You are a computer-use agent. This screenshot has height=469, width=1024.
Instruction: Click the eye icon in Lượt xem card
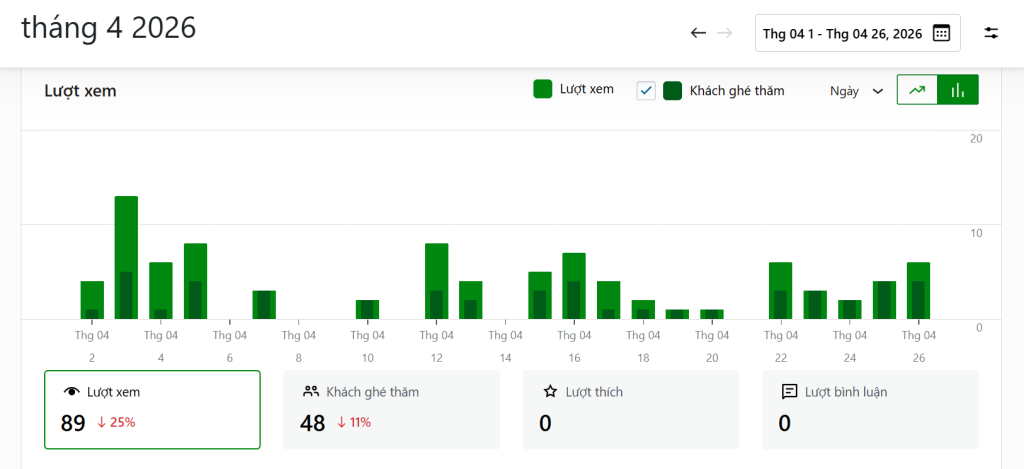[x=70, y=392]
